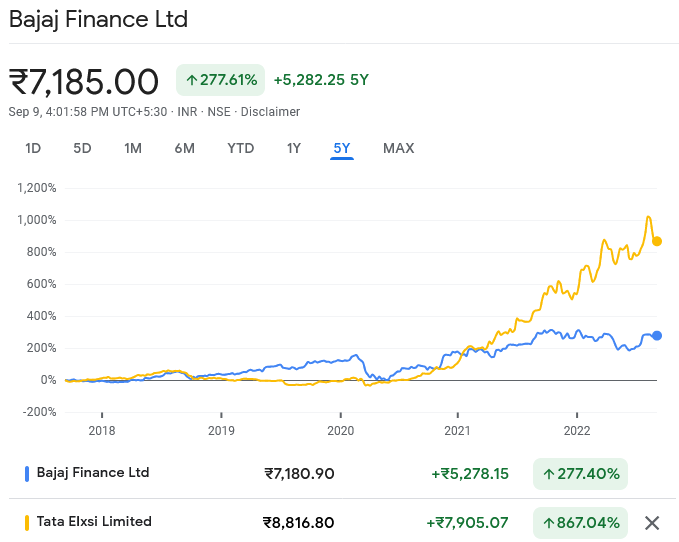
Task: Click the ₹7,185.00 price heading
Action: tap(84, 81)
